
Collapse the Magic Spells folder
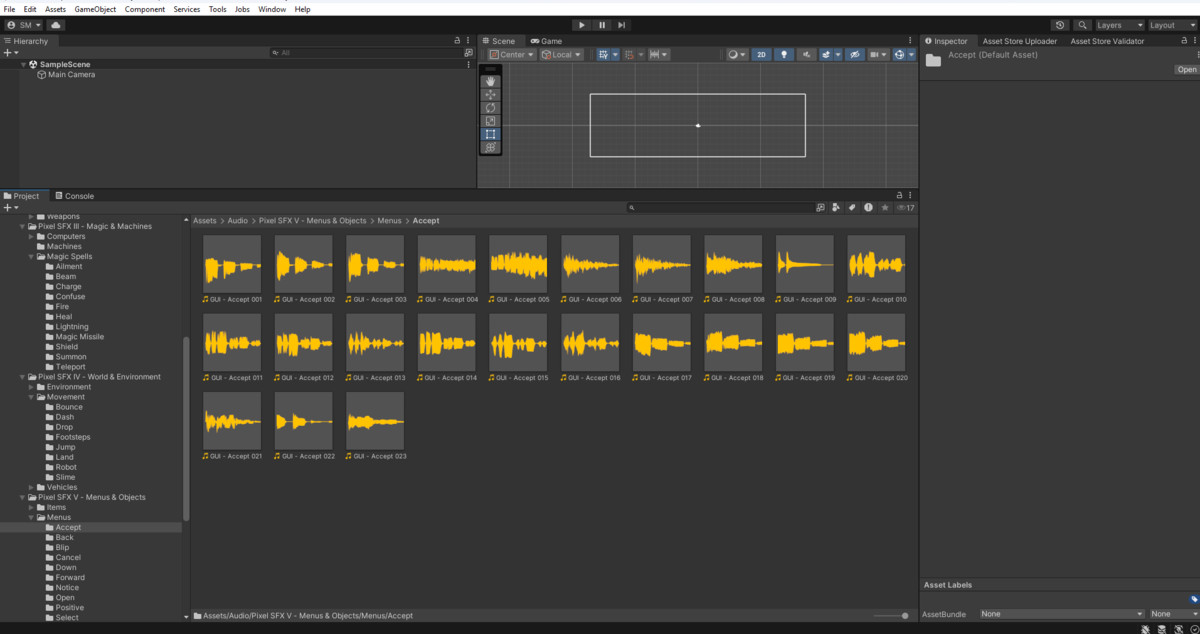[31, 256]
